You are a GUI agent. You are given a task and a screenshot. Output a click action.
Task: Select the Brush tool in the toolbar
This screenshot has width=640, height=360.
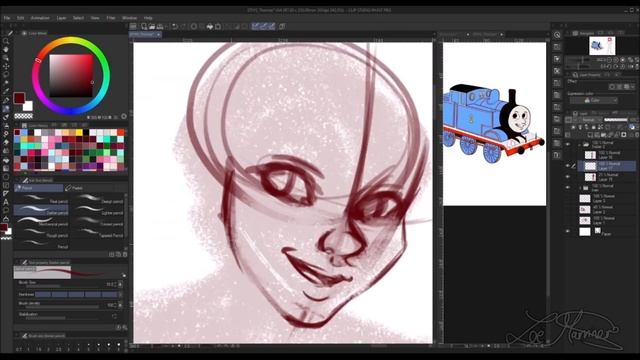pyautogui.click(x=6, y=118)
